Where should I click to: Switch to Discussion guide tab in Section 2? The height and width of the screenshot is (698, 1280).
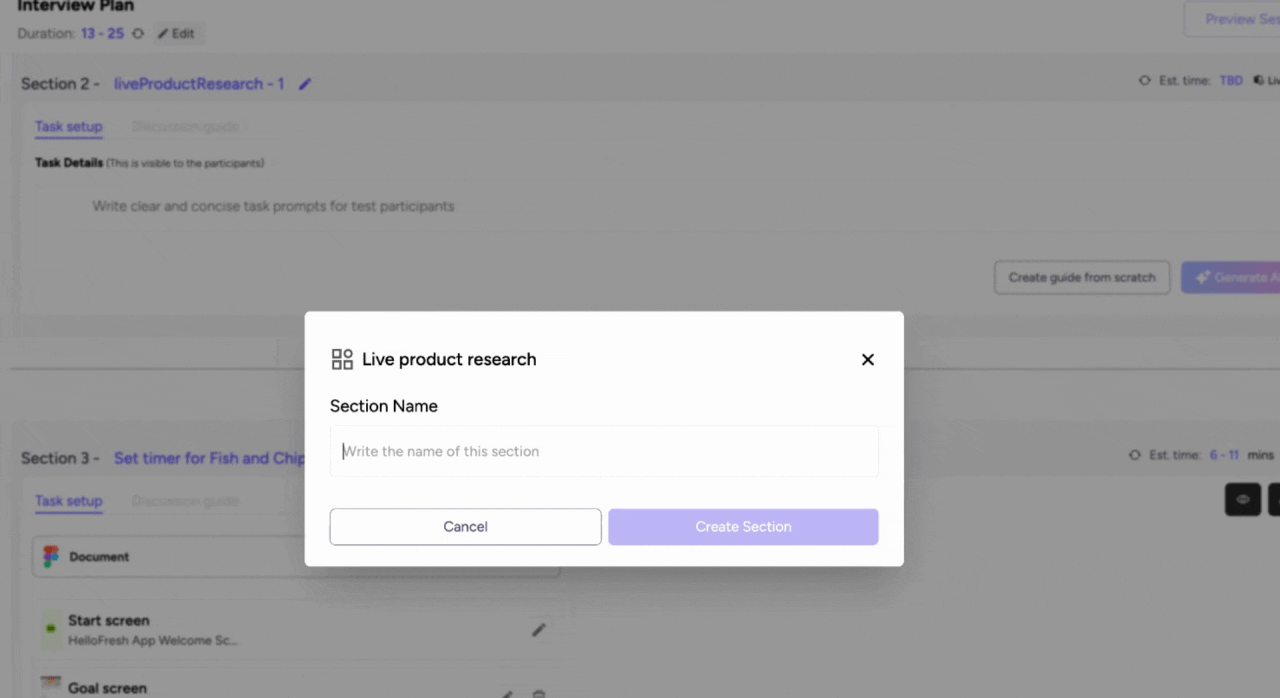(185, 127)
